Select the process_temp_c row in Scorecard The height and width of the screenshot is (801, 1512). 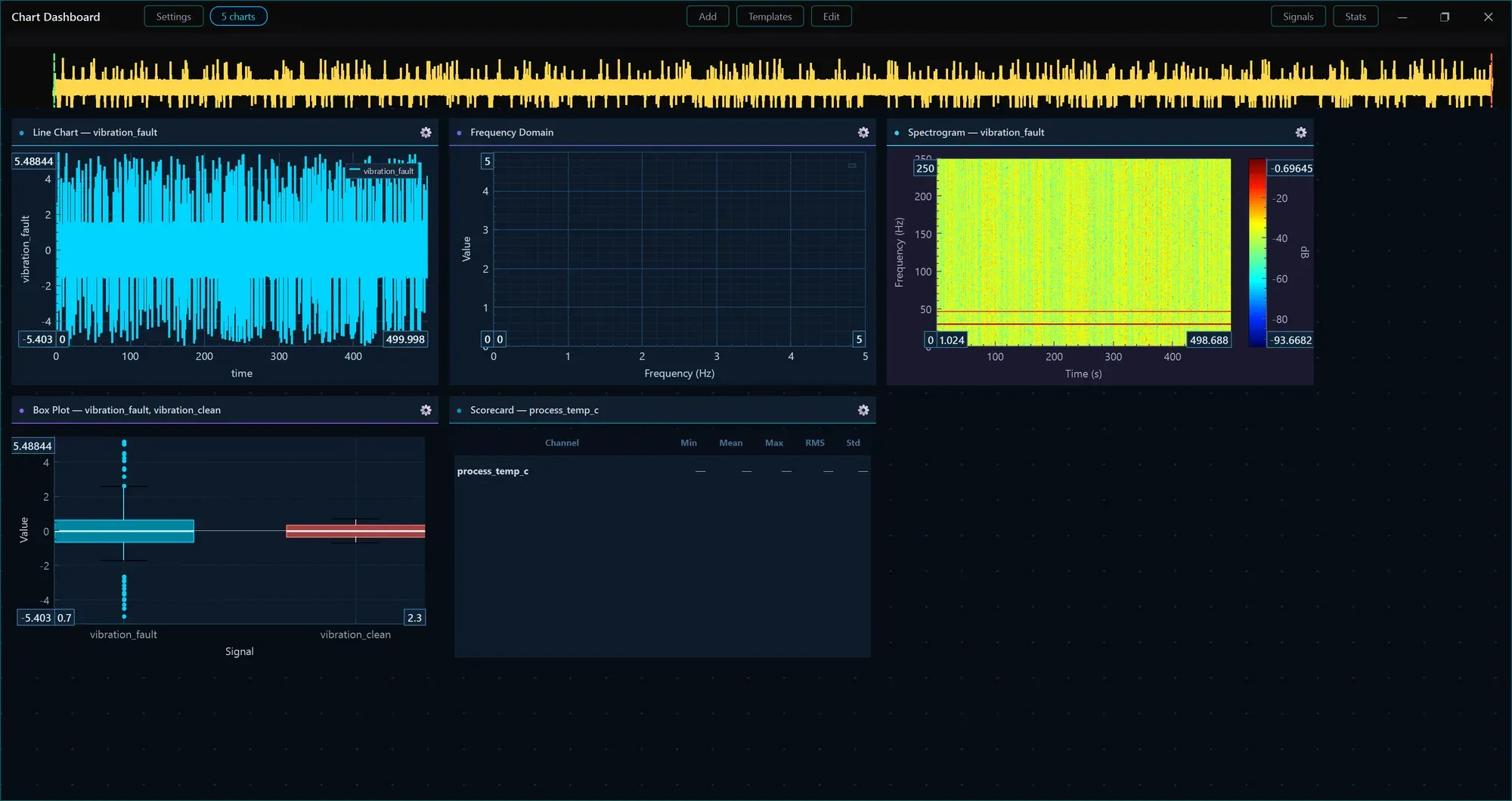pyautogui.click(x=662, y=471)
